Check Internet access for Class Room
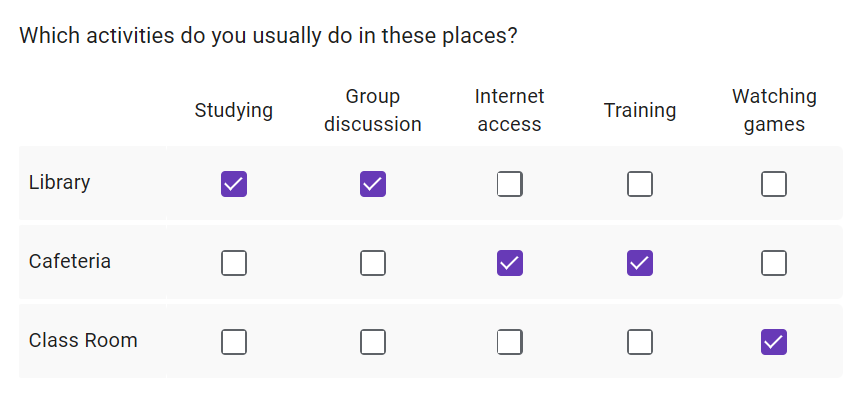 point(510,342)
